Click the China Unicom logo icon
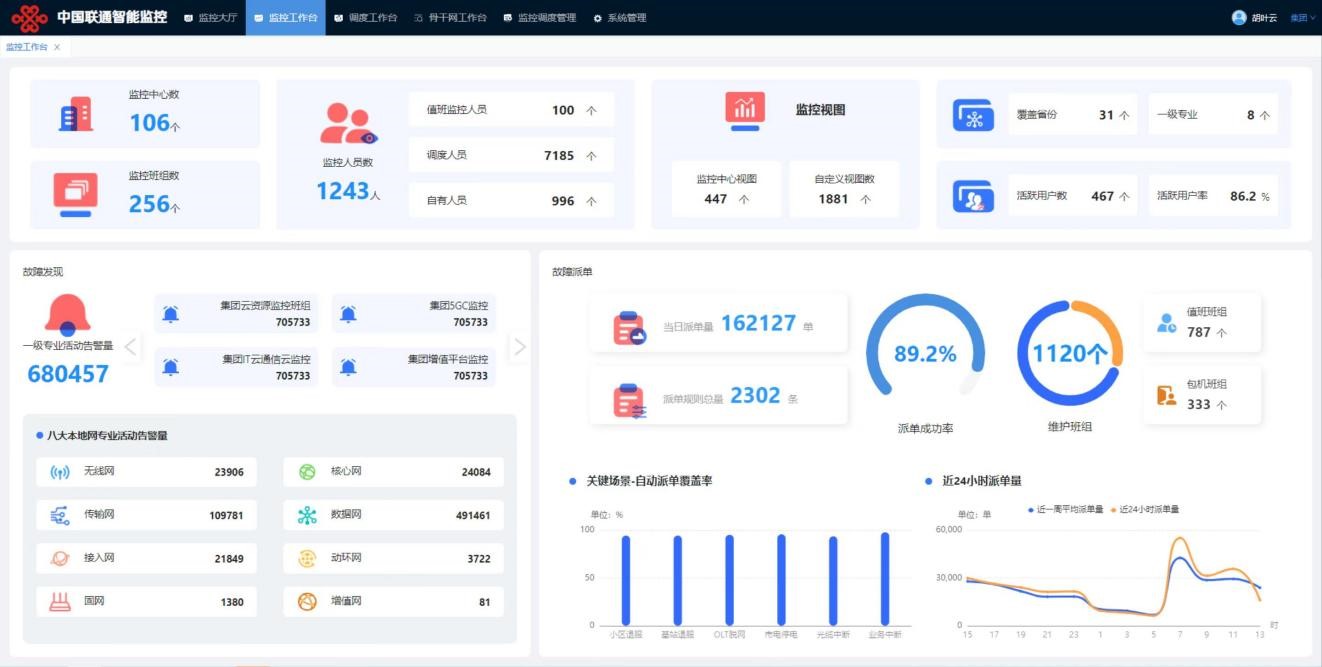1322x667 pixels. pos(30,18)
